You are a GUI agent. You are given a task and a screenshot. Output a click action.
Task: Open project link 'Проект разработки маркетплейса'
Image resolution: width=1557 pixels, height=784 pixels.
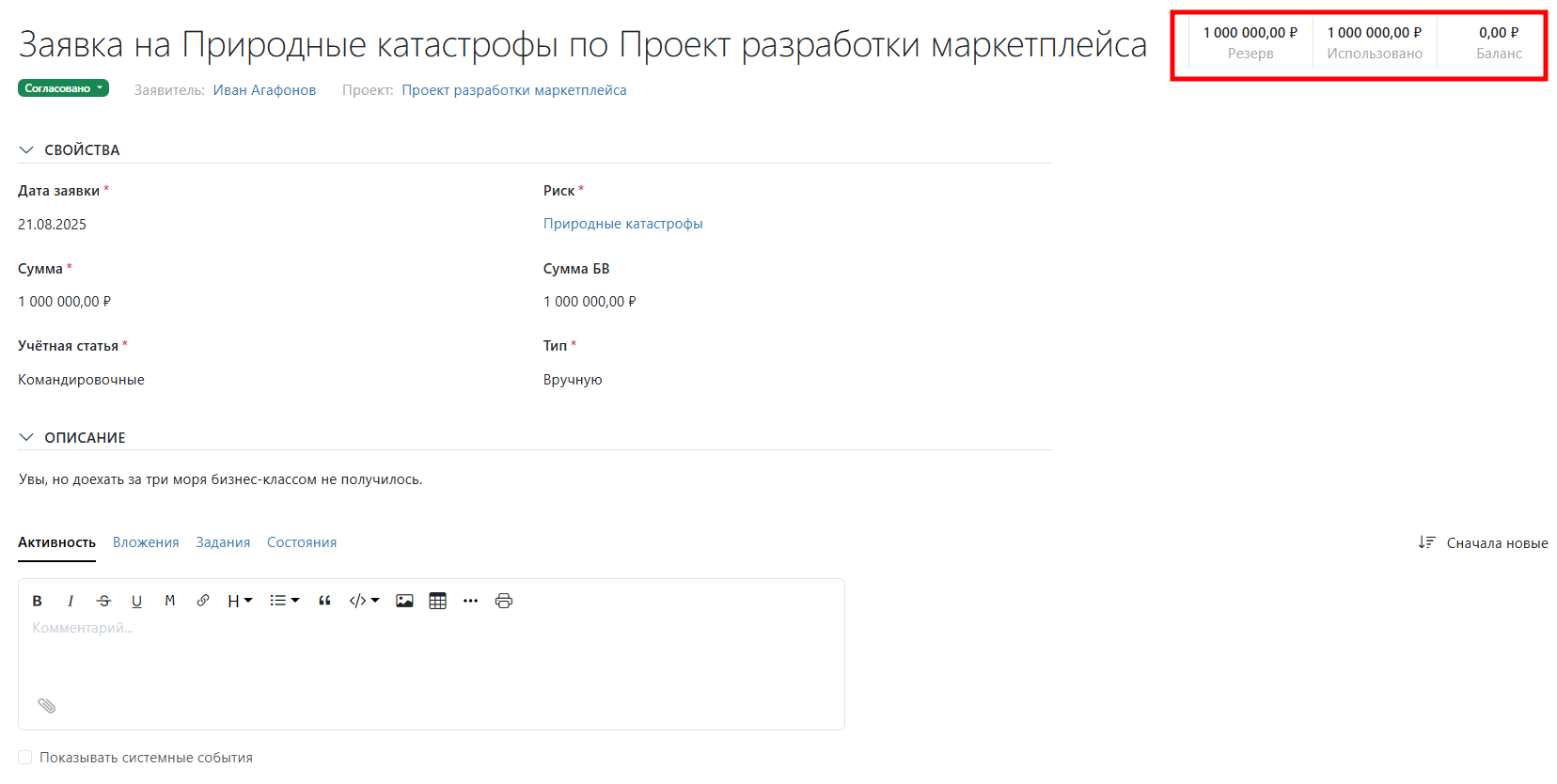(514, 90)
